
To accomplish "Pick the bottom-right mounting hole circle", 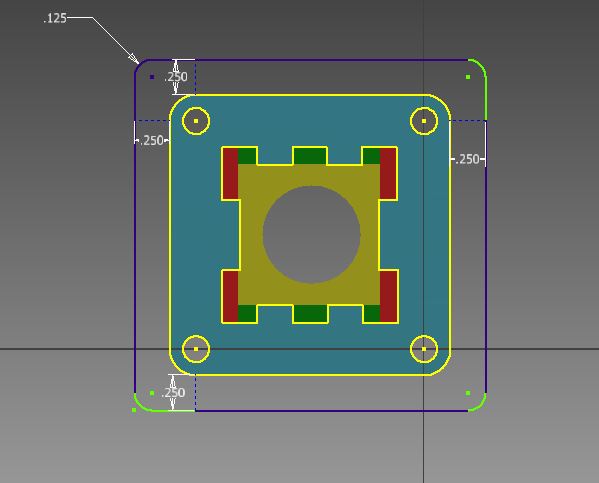I will (x=424, y=349).
